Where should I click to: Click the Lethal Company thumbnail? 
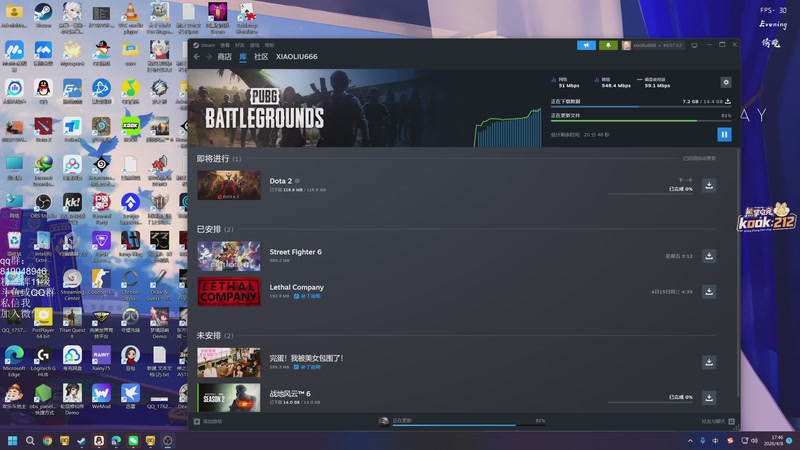pyautogui.click(x=229, y=292)
